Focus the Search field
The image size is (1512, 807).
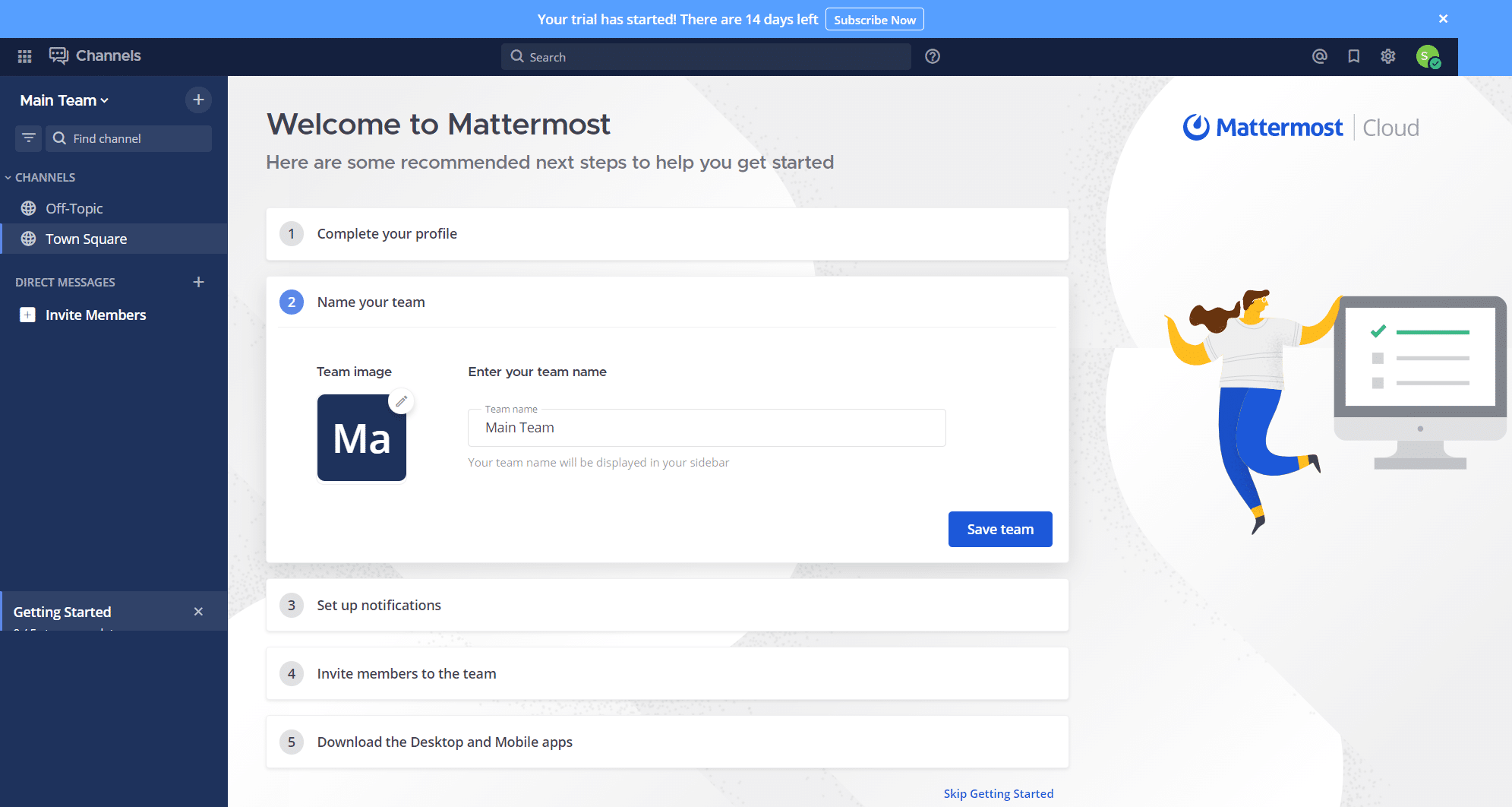[x=706, y=57]
